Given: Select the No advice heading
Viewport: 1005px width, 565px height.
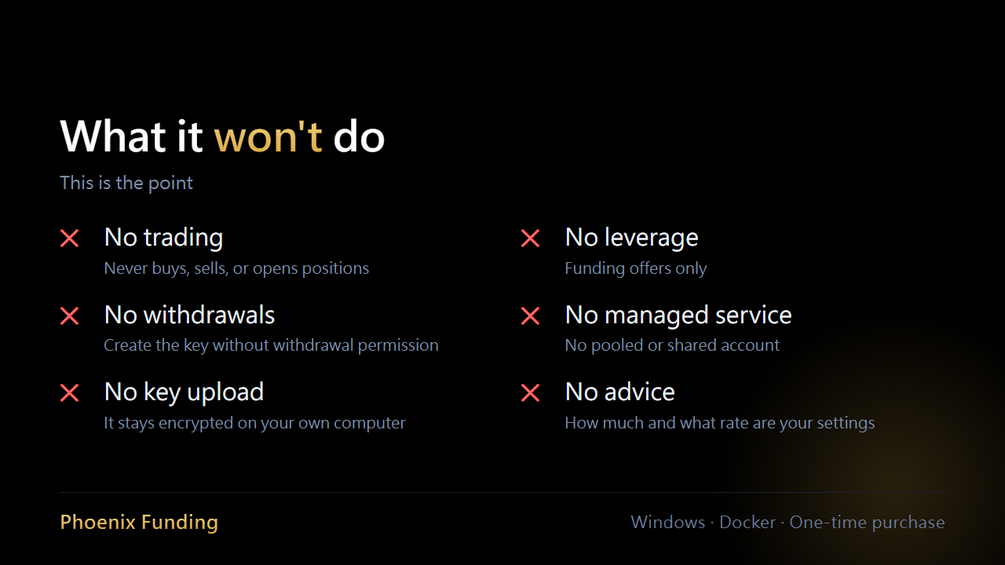Looking at the screenshot, I should coord(620,392).
